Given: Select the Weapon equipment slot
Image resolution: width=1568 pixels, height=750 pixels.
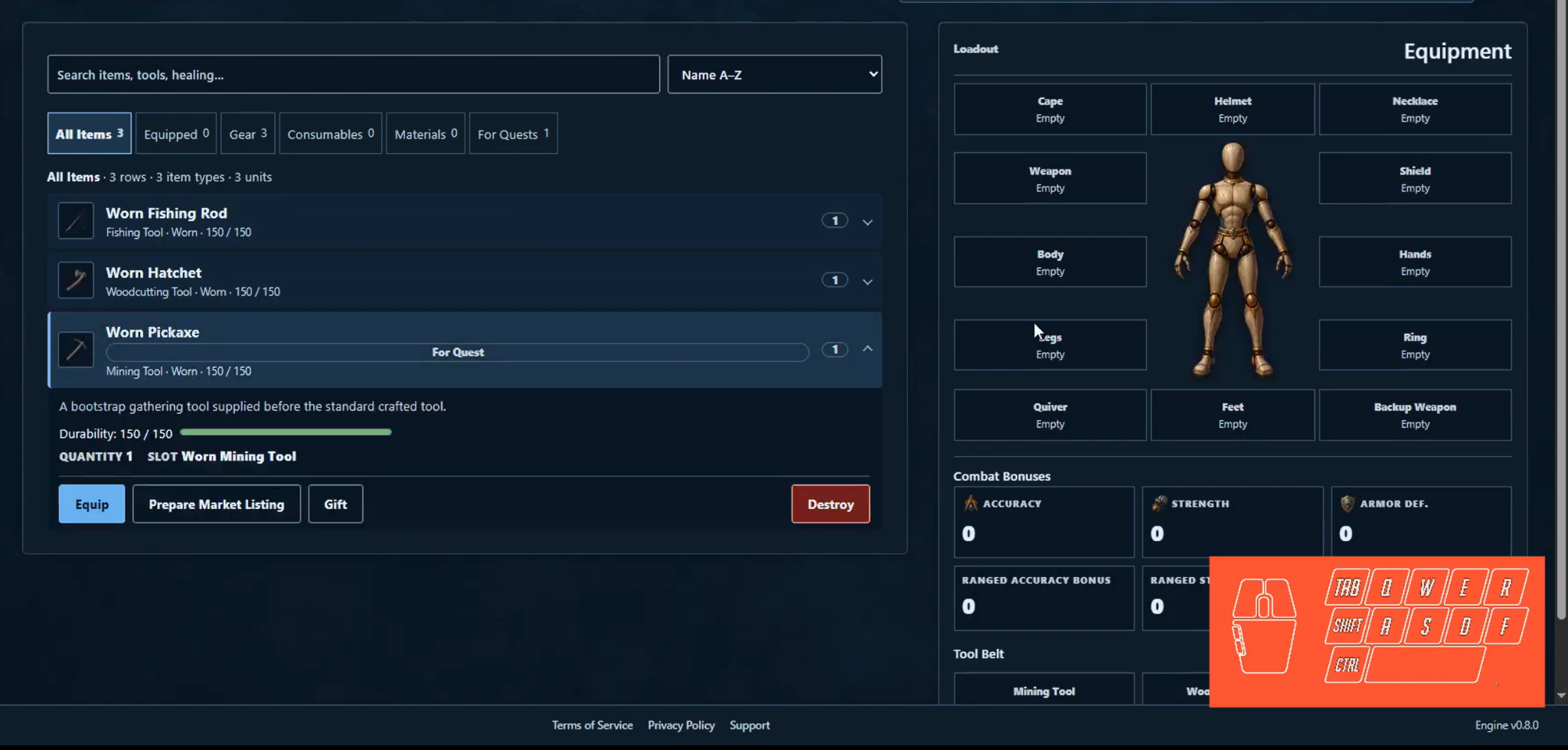Looking at the screenshot, I should tap(1050, 178).
